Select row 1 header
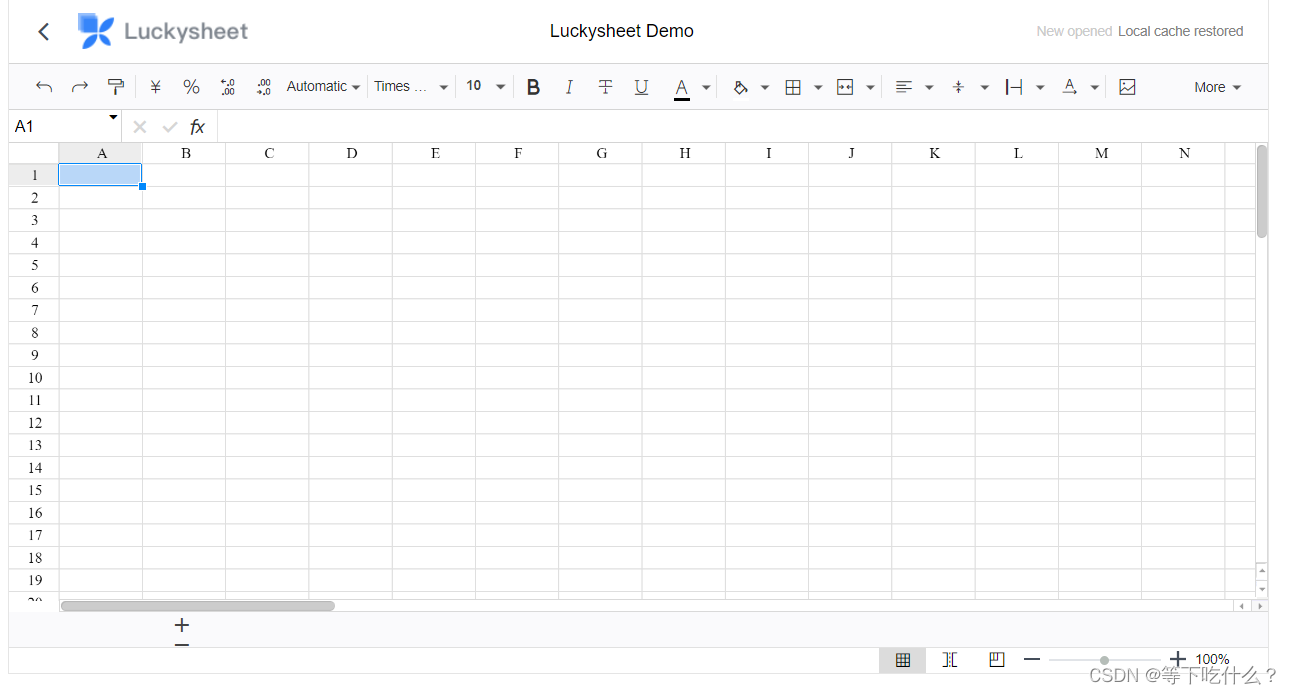This screenshot has height=694, width=1291. pyautogui.click(x=34, y=175)
